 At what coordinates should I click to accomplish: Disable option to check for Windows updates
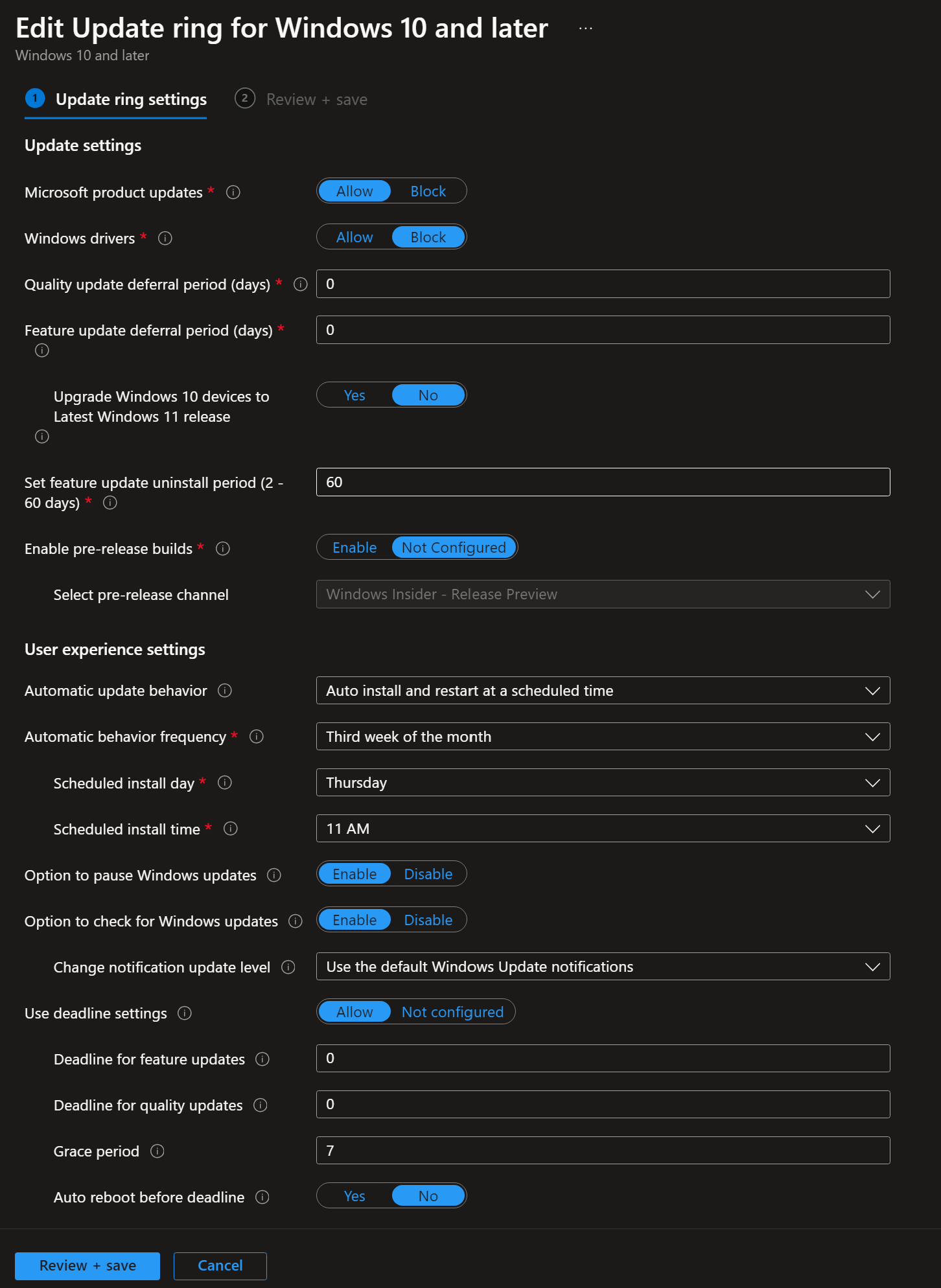click(428, 920)
